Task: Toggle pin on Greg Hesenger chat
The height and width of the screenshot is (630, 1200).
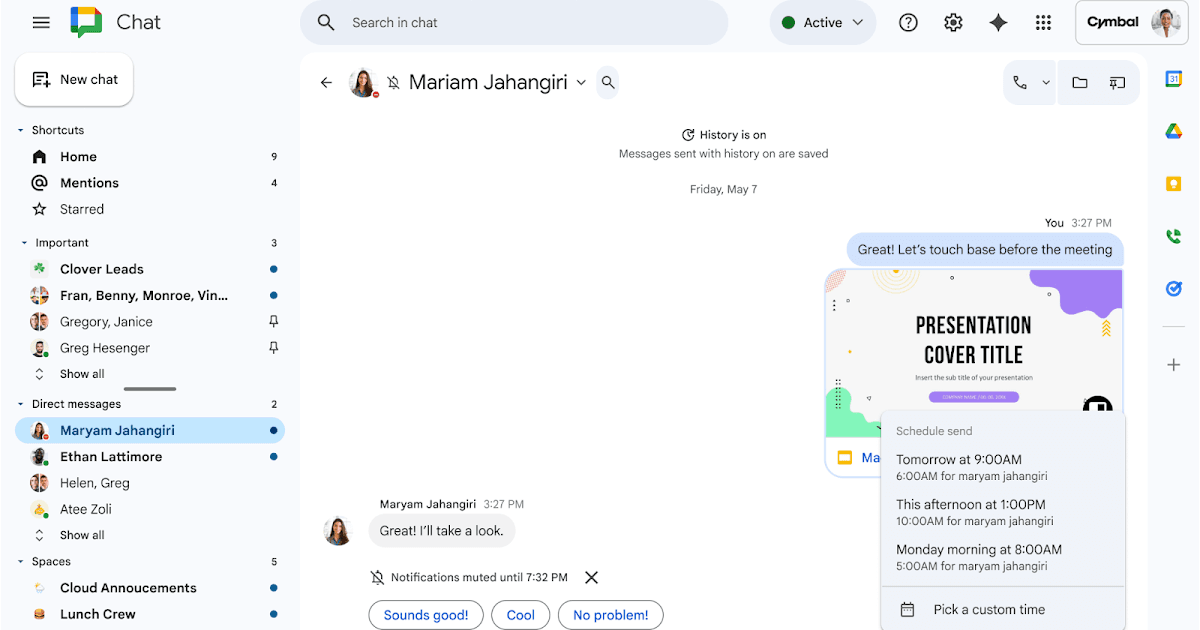Action: pyautogui.click(x=274, y=348)
